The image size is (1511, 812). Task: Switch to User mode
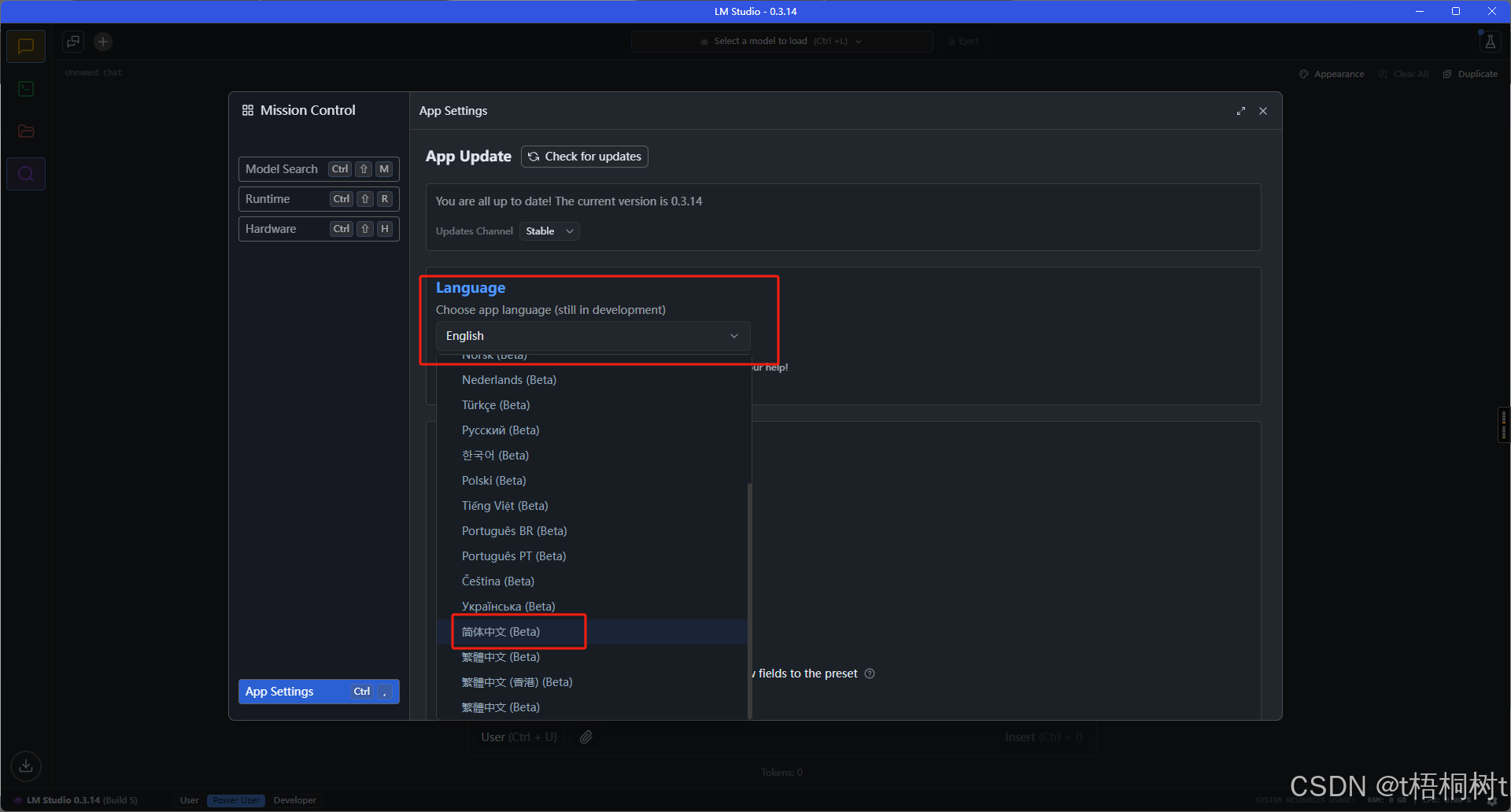tap(190, 800)
